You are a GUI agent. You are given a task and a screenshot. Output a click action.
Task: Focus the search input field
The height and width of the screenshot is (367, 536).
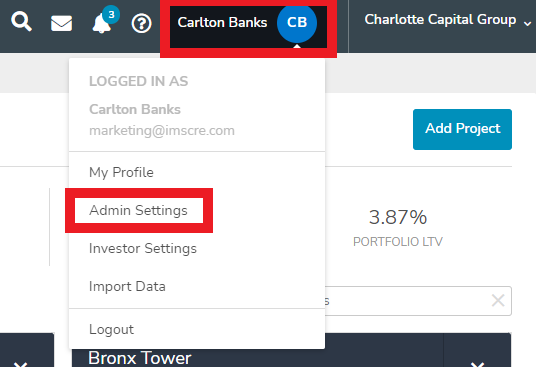[x=418, y=301]
